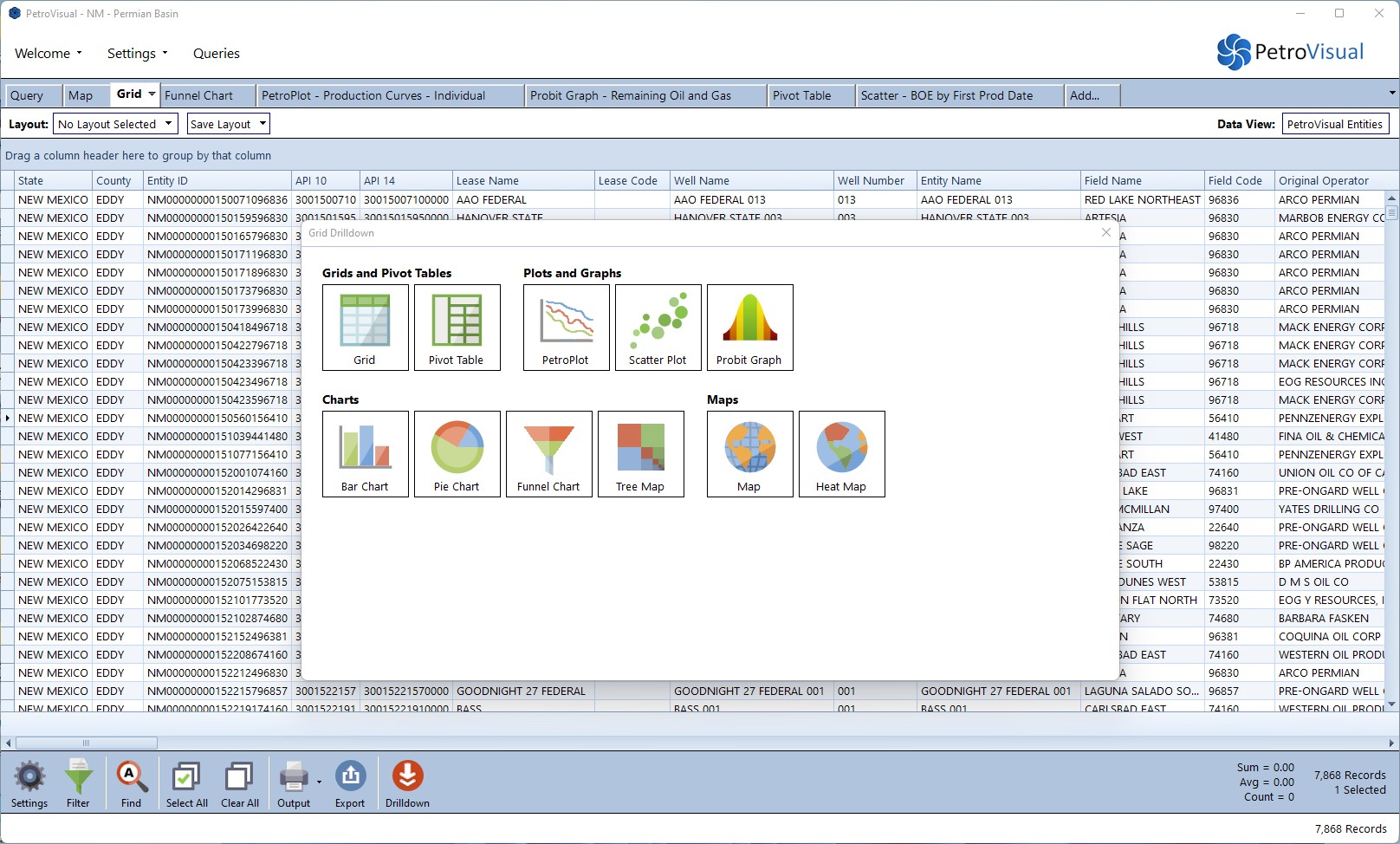The image size is (1400, 844).
Task: Switch to the Funnel Chart tab
Action: pyautogui.click(x=208, y=95)
